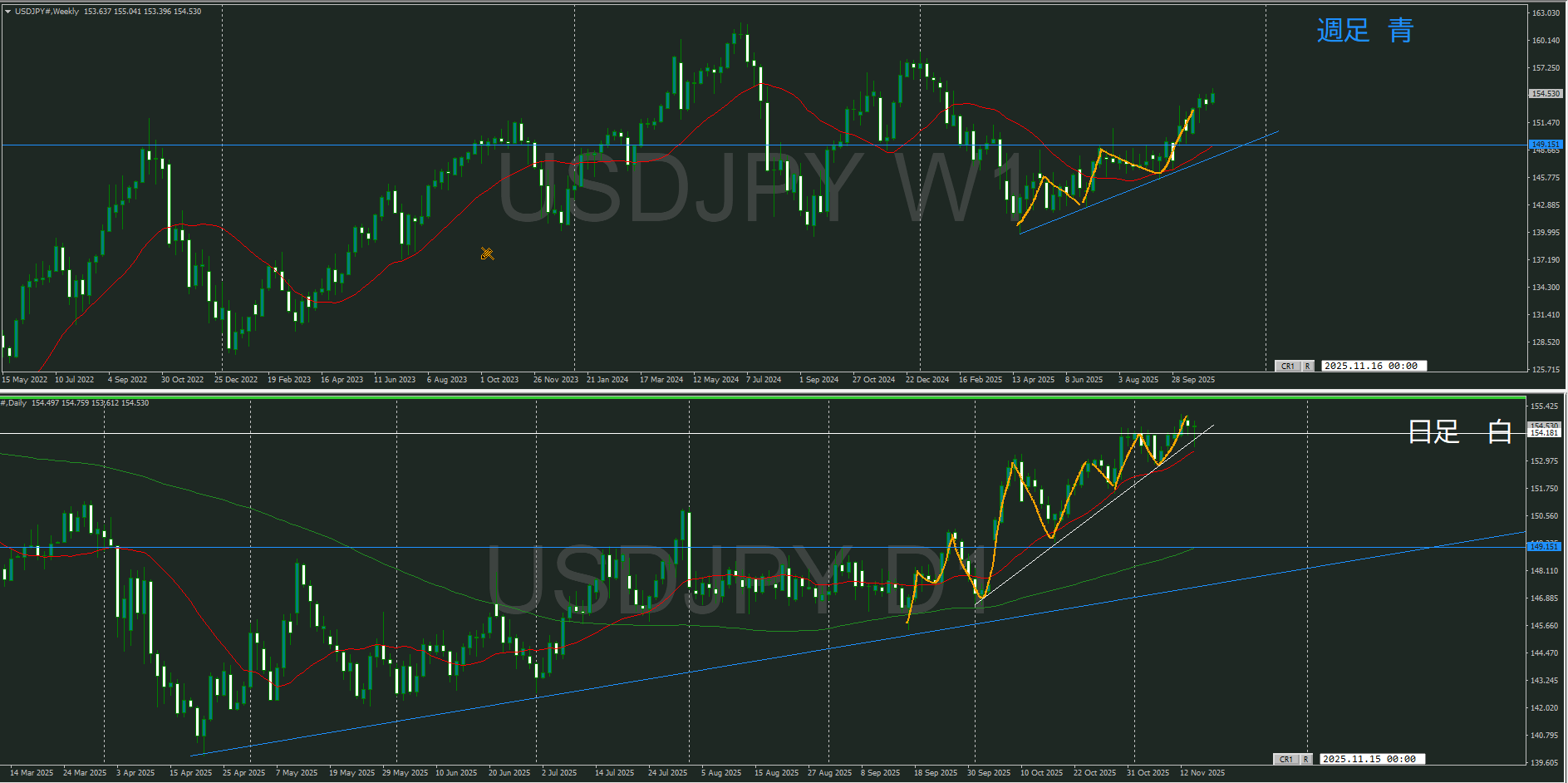Click the blue 149.151 price tag on weekly axis
1568x783 pixels.
pyautogui.click(x=1546, y=145)
